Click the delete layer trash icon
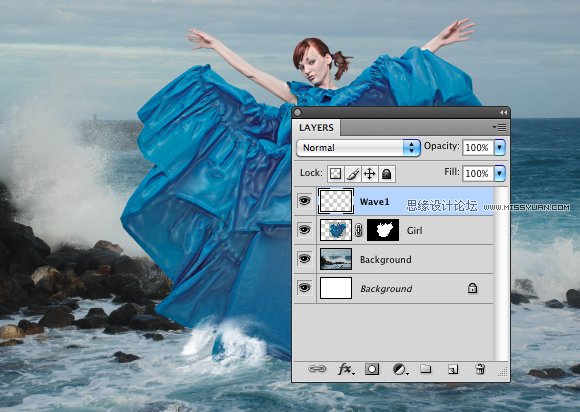 click(480, 369)
